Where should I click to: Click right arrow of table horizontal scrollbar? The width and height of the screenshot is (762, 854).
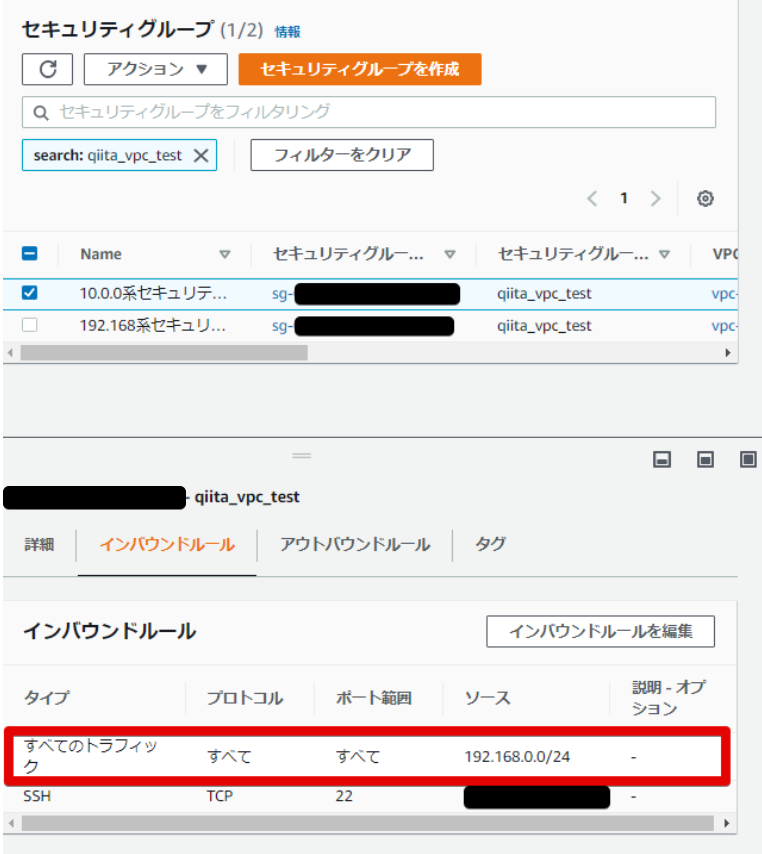728,353
